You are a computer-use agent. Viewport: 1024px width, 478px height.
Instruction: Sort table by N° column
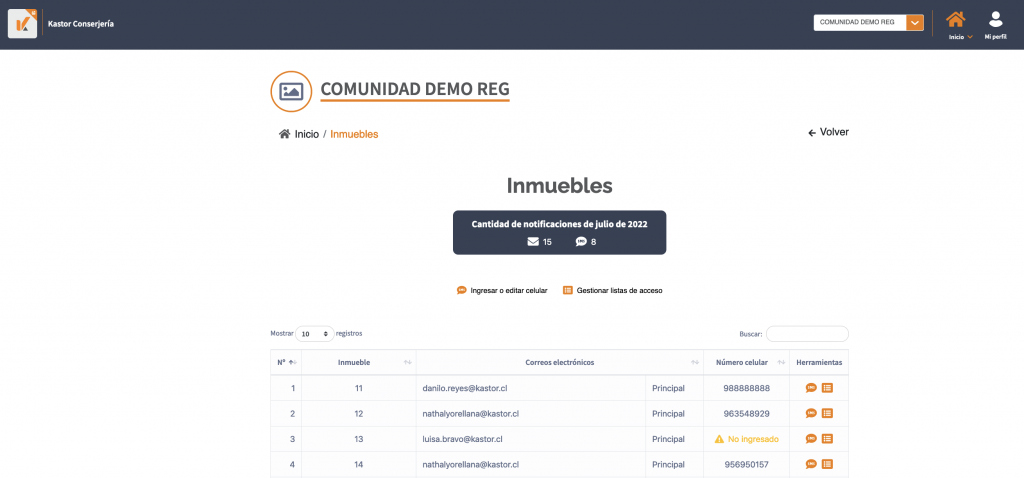(286, 362)
